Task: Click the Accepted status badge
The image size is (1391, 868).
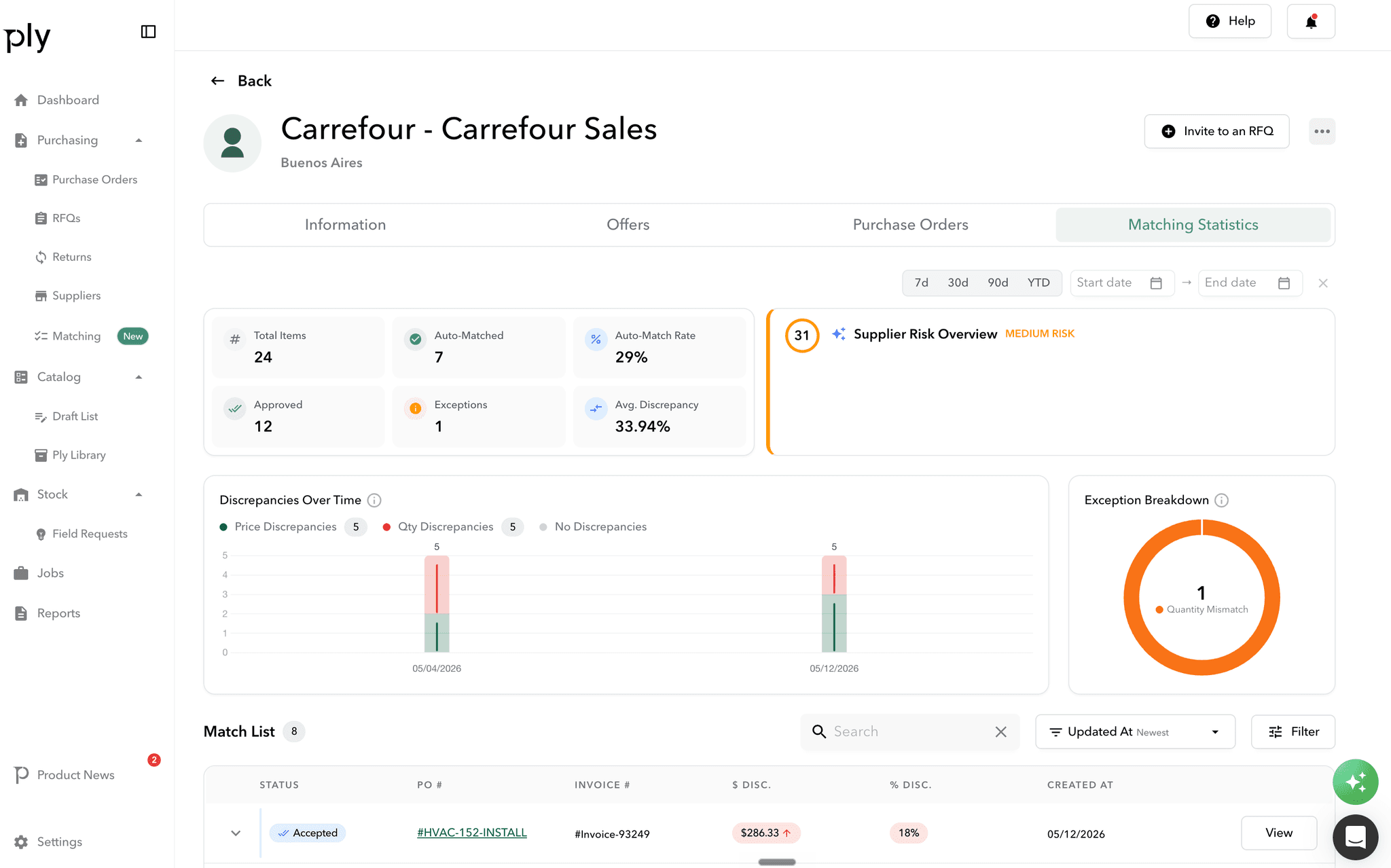Action: click(x=308, y=833)
